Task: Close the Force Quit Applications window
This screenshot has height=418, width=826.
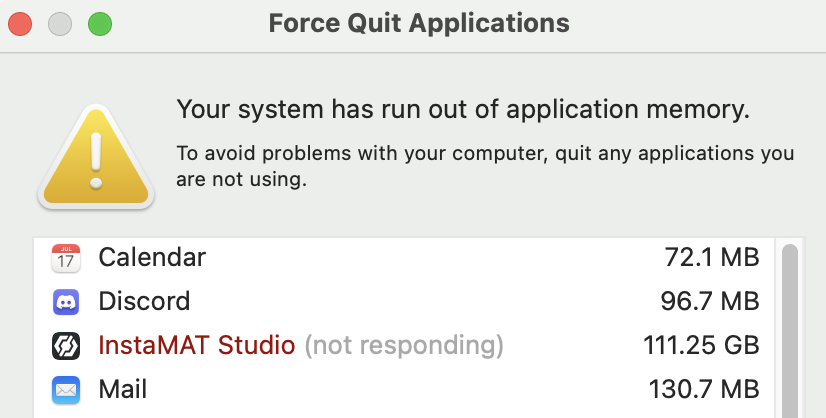Action: tap(21, 22)
